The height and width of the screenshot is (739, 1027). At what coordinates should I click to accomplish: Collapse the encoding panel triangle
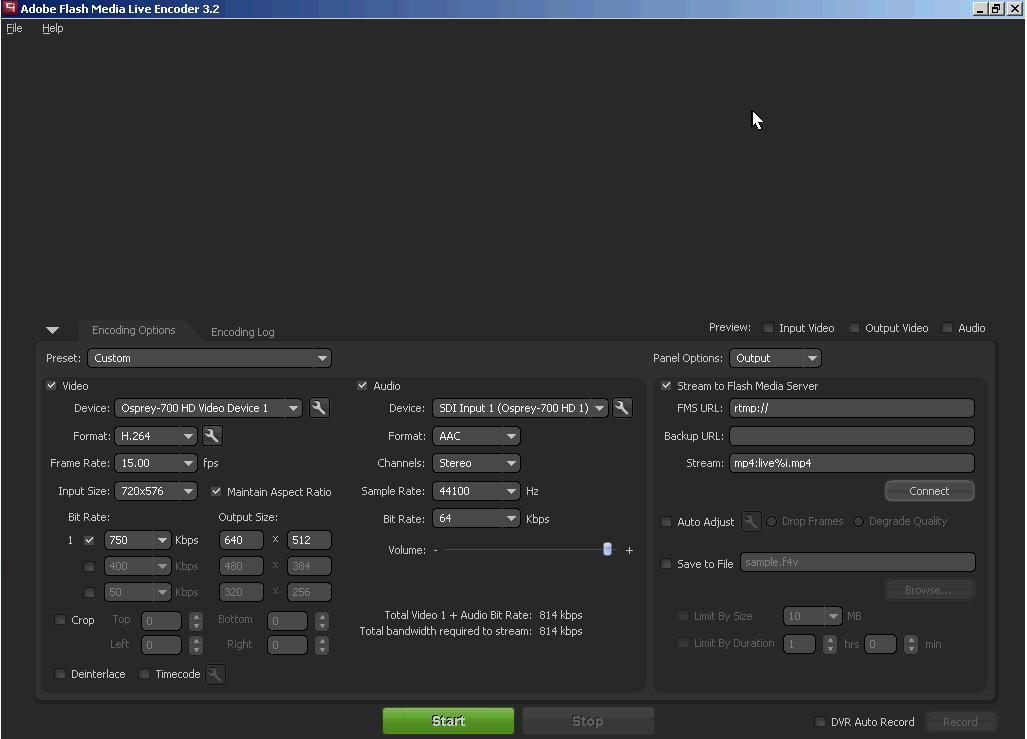[52, 330]
